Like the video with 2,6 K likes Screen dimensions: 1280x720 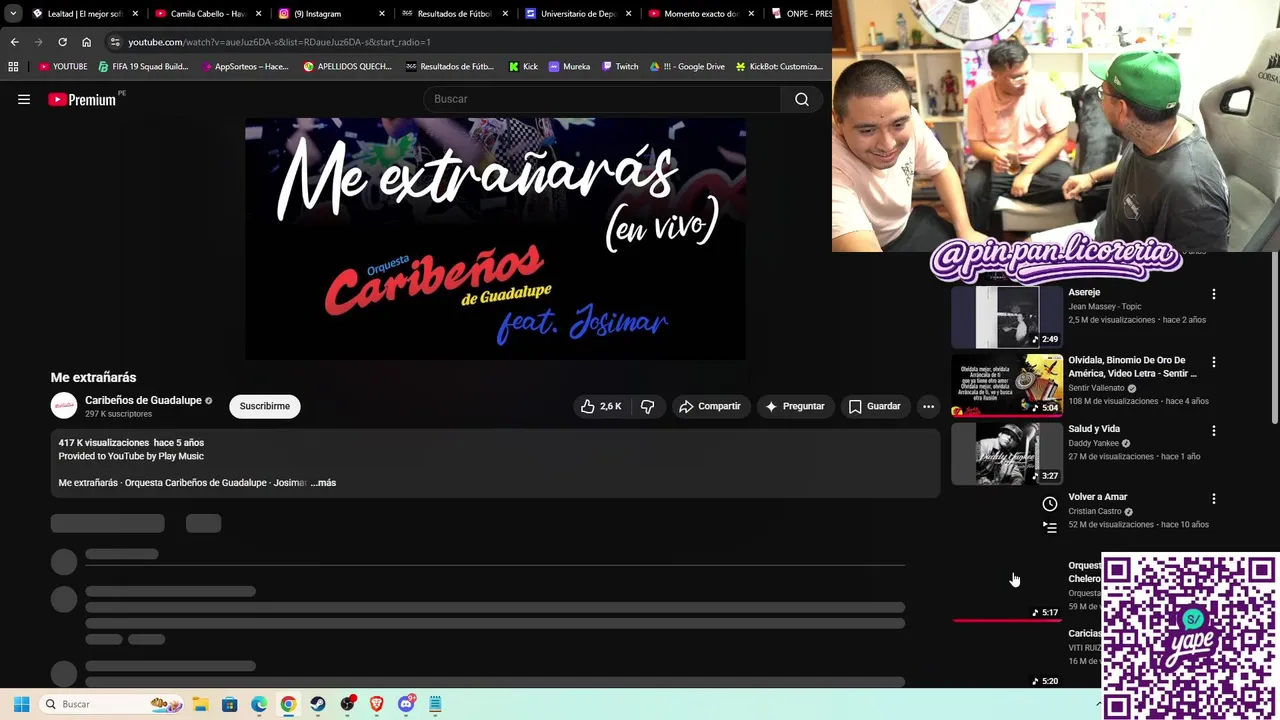(x=601, y=406)
